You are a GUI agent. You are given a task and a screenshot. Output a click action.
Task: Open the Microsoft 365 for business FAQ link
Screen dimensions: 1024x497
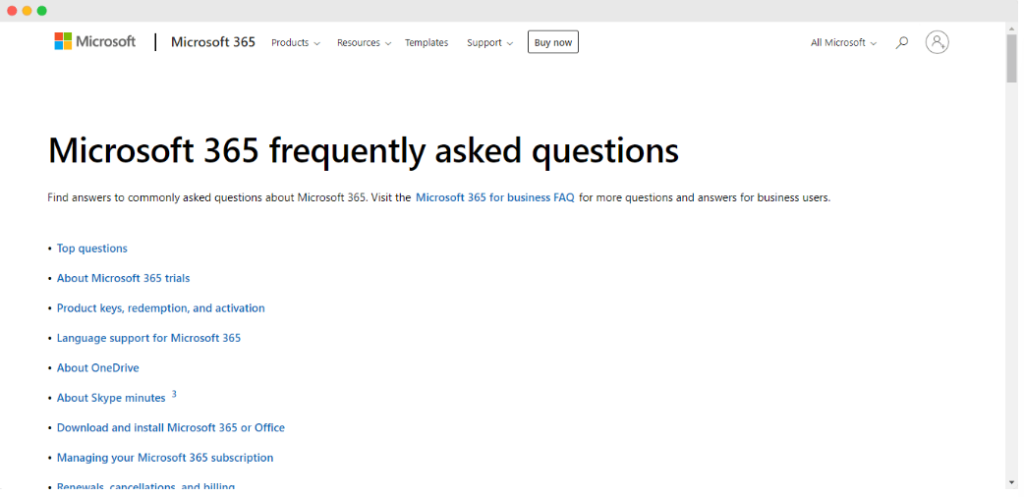point(495,197)
